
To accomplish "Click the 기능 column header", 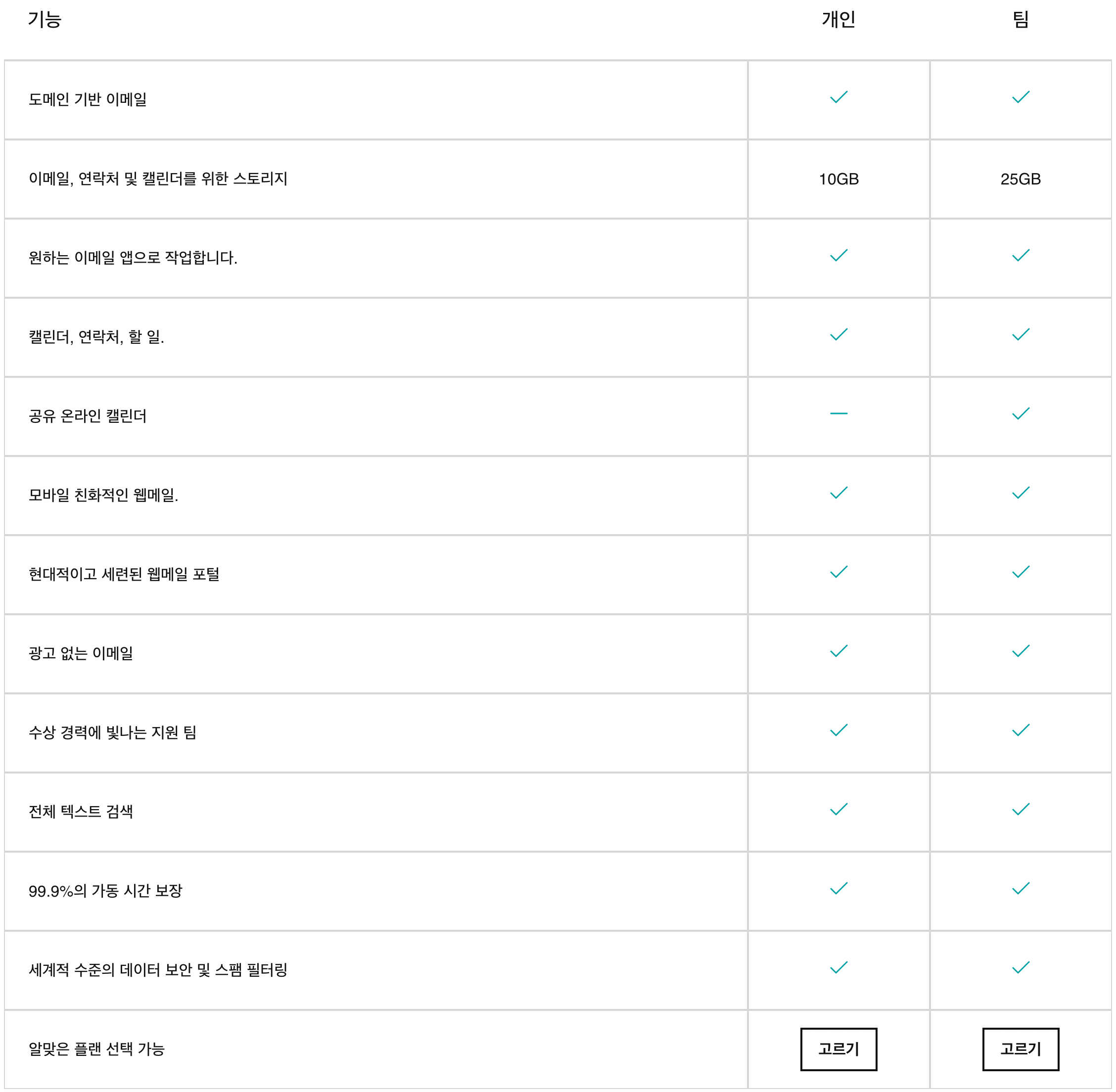I will pyautogui.click(x=45, y=19).
